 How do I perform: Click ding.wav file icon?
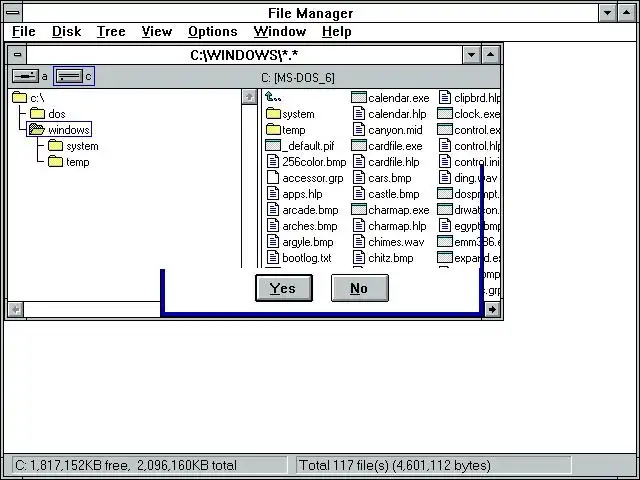tap(445, 178)
